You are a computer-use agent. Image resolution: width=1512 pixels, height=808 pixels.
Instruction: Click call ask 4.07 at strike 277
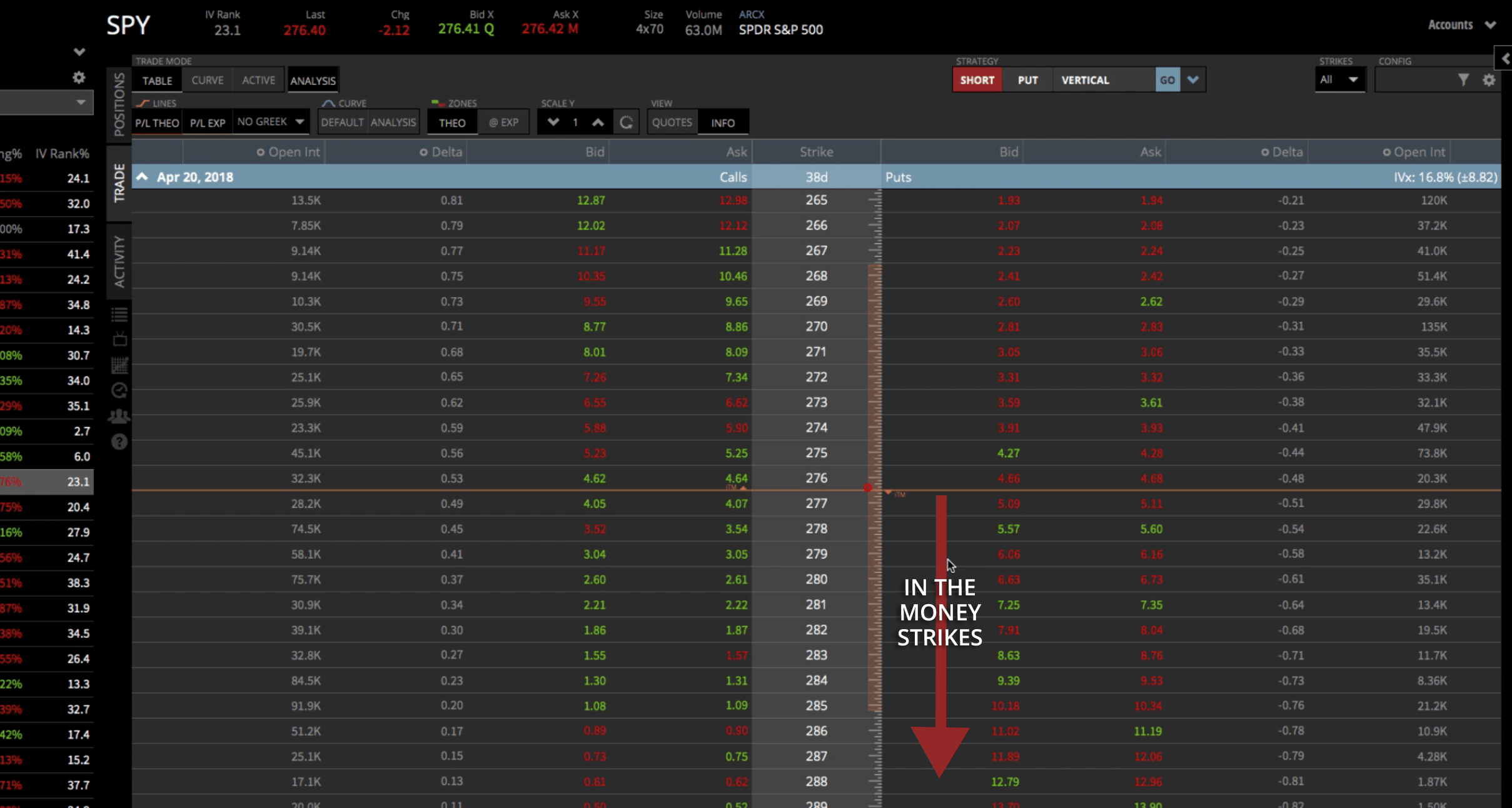(x=736, y=503)
